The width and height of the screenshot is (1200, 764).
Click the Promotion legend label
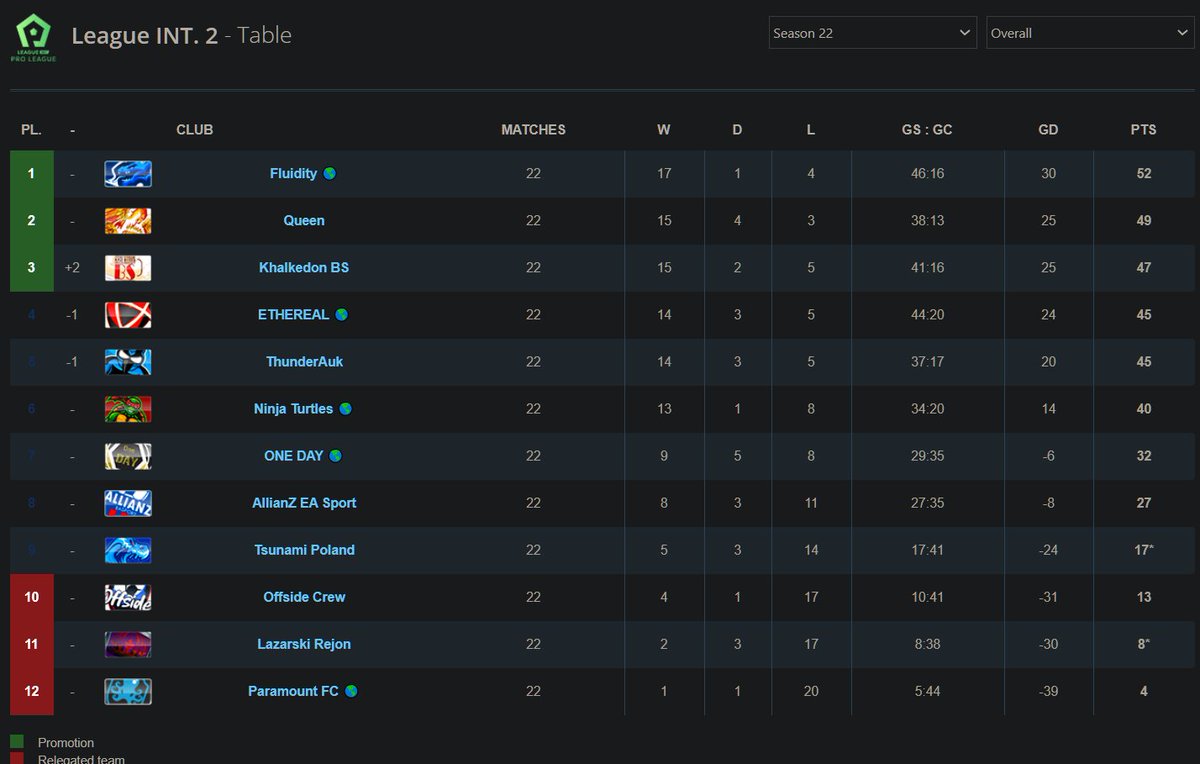[66, 743]
